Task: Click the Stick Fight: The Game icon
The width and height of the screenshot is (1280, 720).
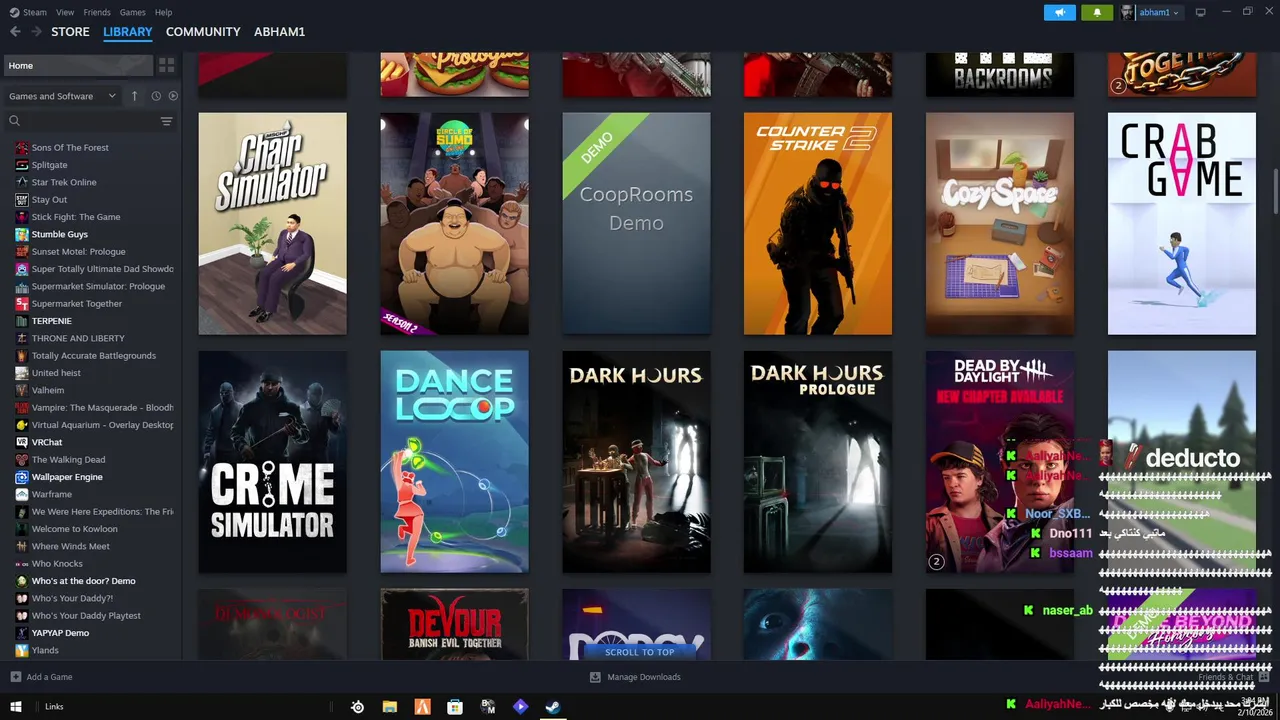Action: tap(22, 217)
